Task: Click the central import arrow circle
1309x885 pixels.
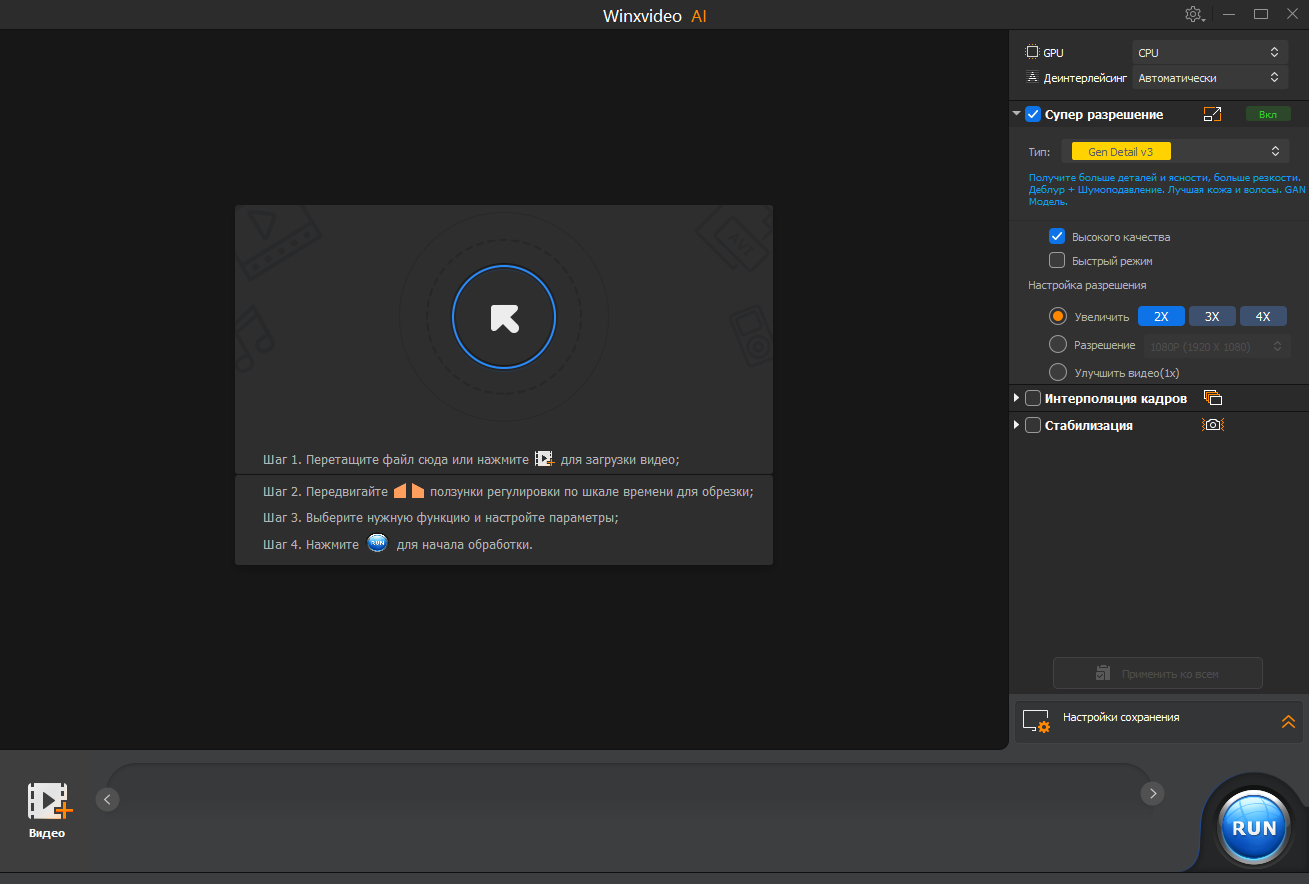Action: [x=504, y=318]
